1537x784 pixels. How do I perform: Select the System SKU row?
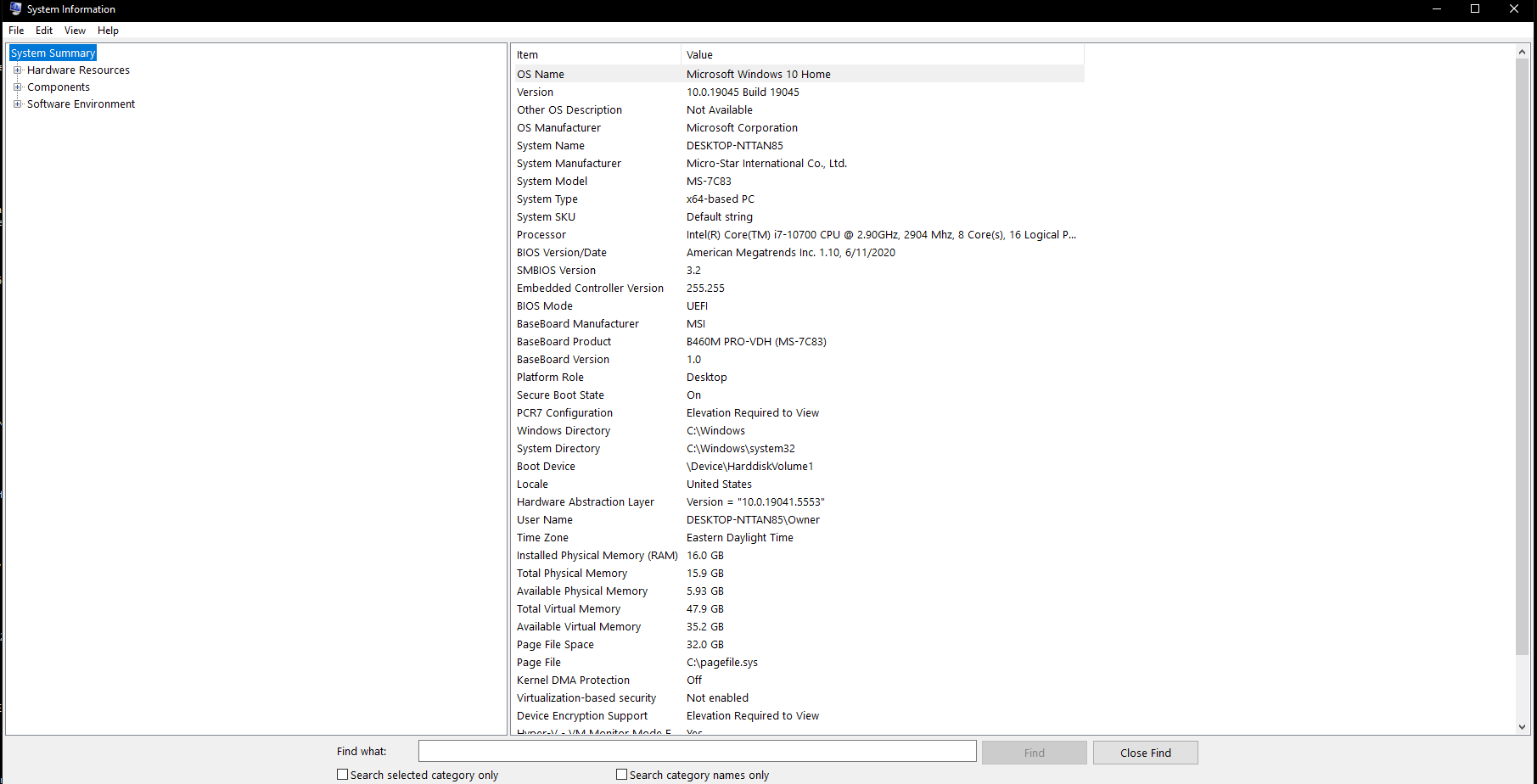(799, 216)
